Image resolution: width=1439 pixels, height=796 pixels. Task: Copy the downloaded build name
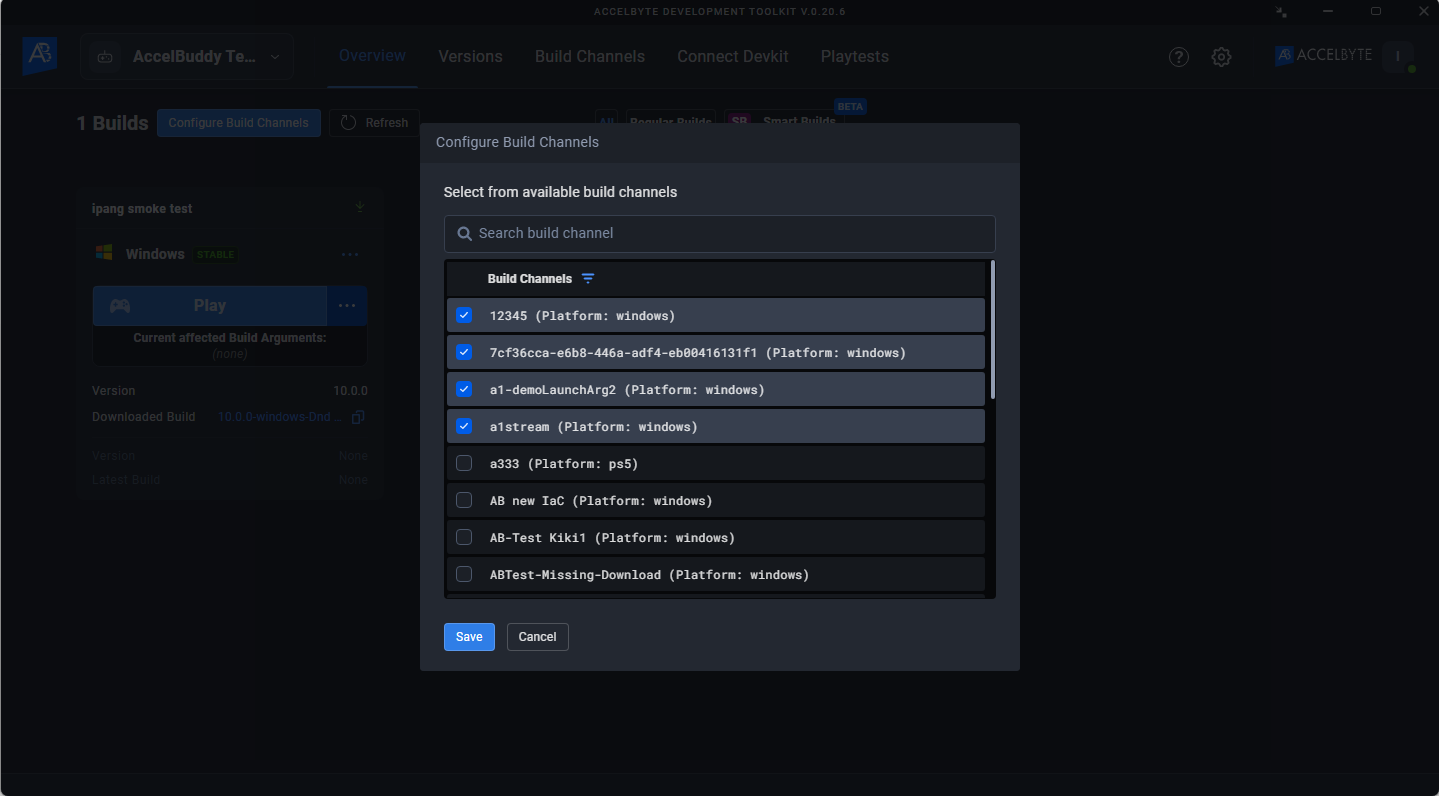(358, 417)
